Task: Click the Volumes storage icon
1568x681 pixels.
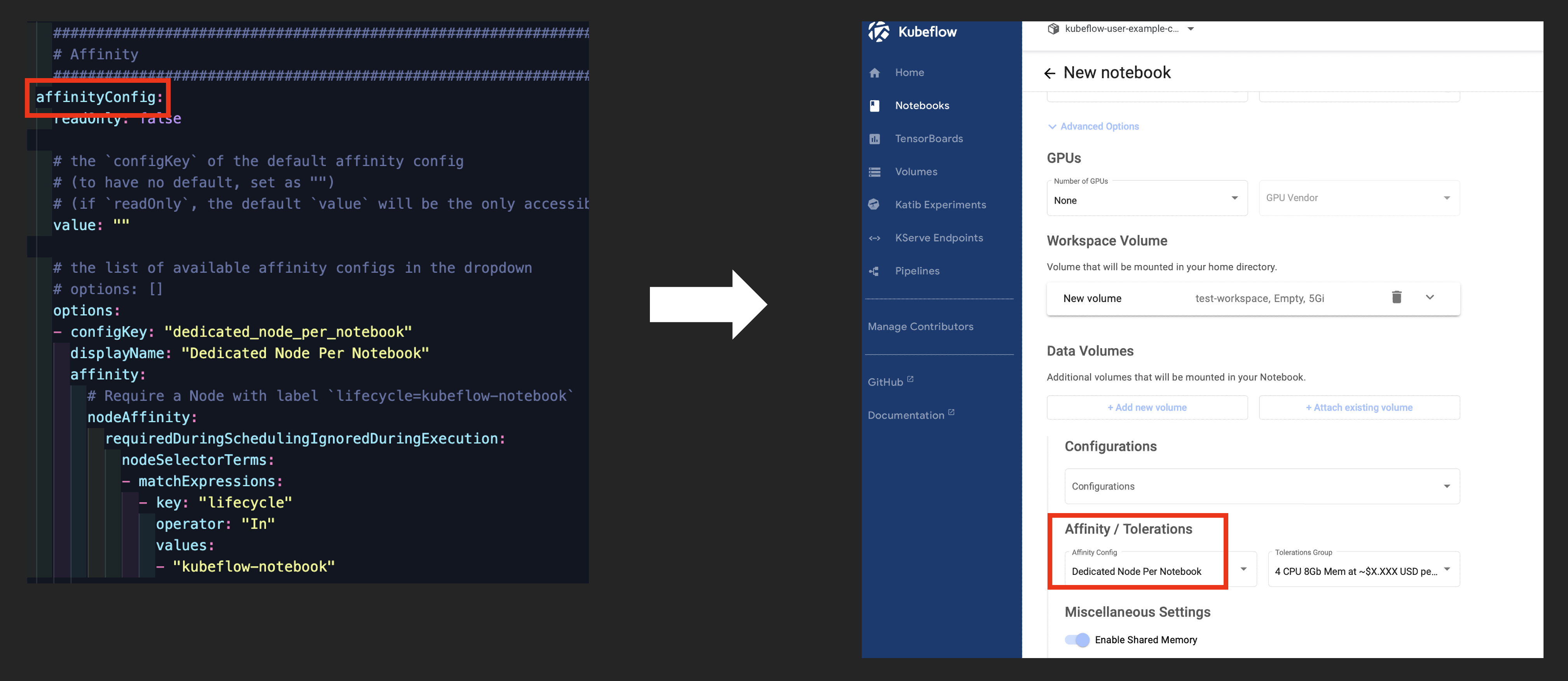Action: pos(875,172)
